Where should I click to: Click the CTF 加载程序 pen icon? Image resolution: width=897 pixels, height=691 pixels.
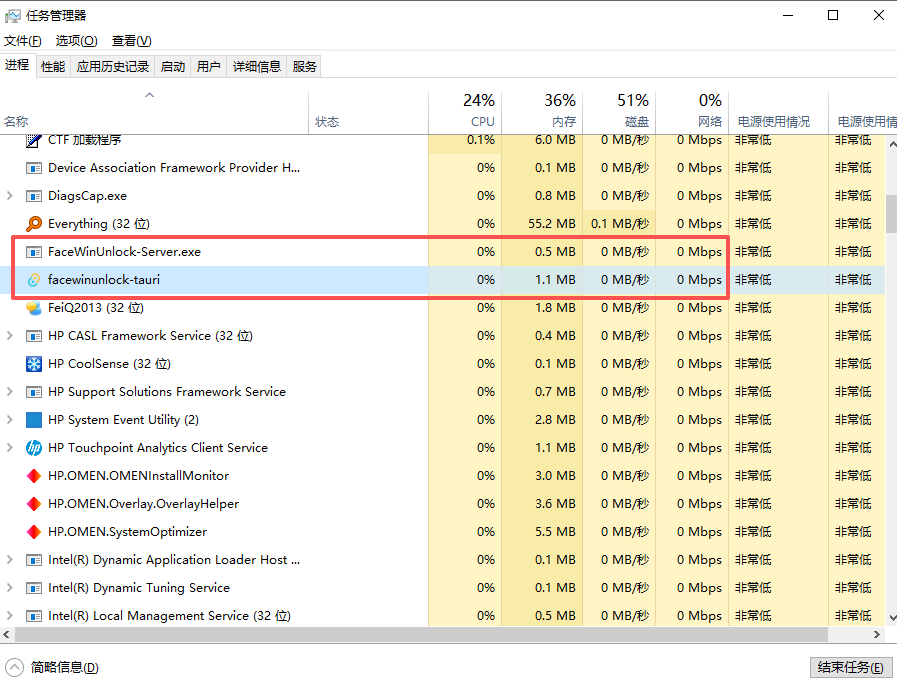pos(34,140)
